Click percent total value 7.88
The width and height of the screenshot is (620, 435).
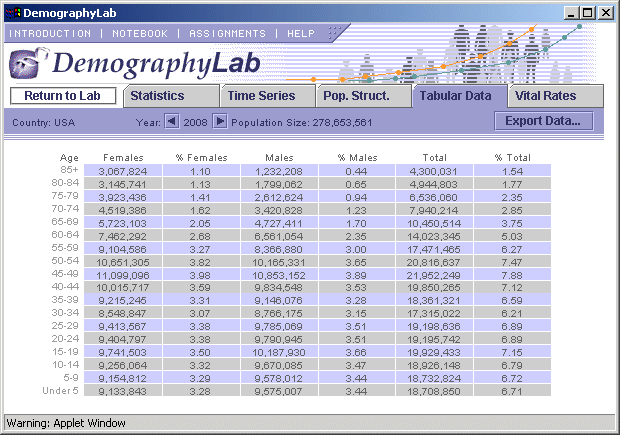[x=512, y=276]
